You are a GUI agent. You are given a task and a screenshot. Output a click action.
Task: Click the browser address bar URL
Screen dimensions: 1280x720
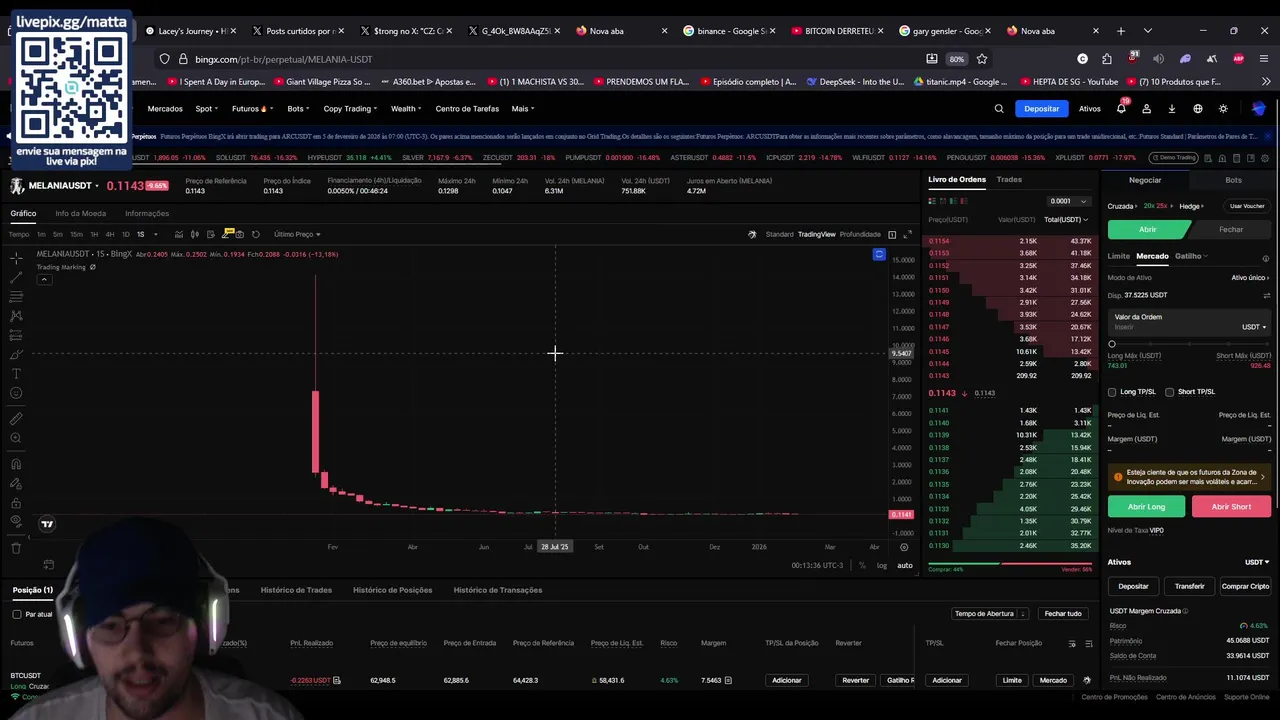(x=284, y=59)
